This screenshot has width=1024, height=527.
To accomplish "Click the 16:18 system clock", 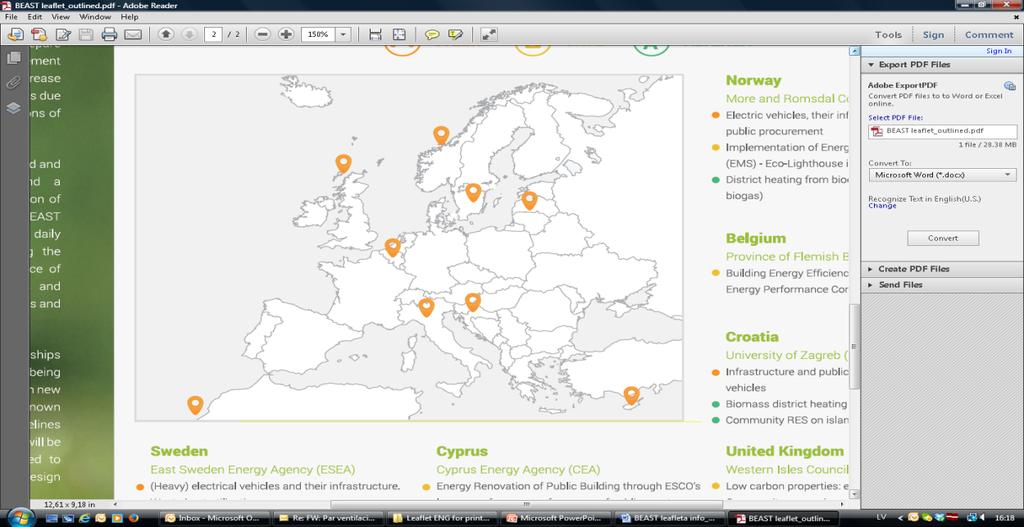I will pos(1006,518).
